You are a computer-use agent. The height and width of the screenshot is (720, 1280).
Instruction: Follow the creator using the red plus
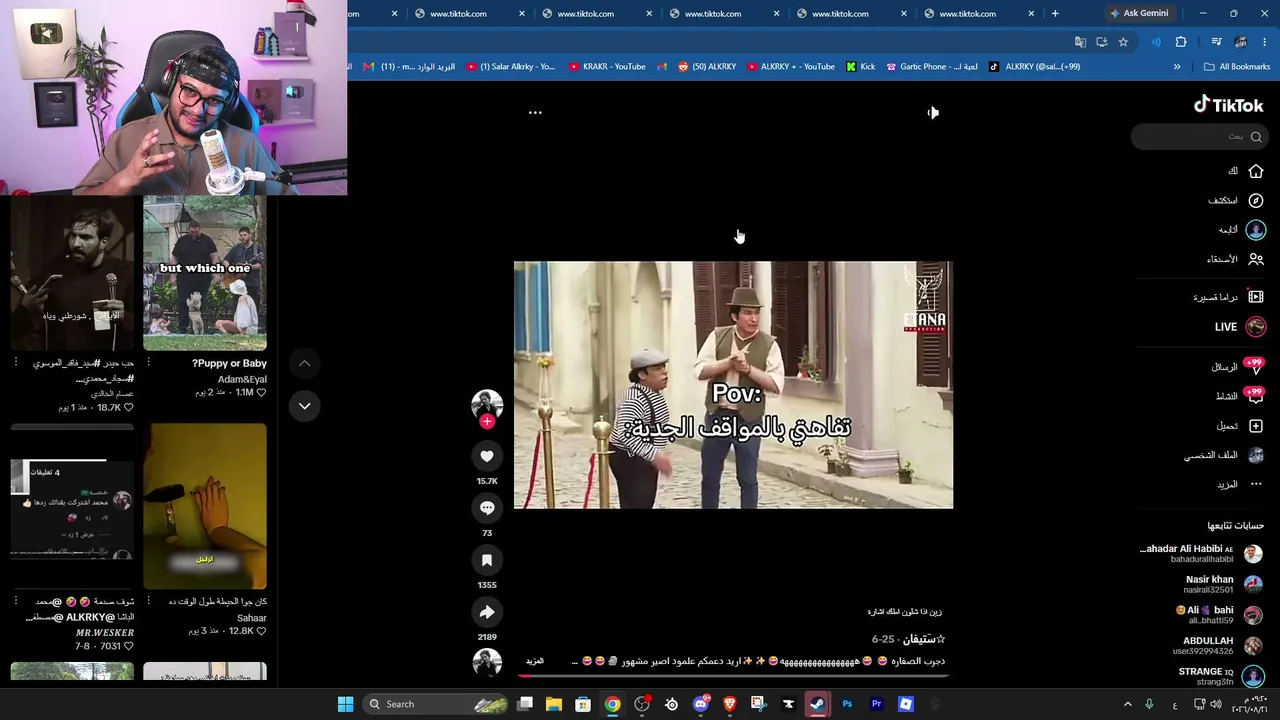click(487, 422)
